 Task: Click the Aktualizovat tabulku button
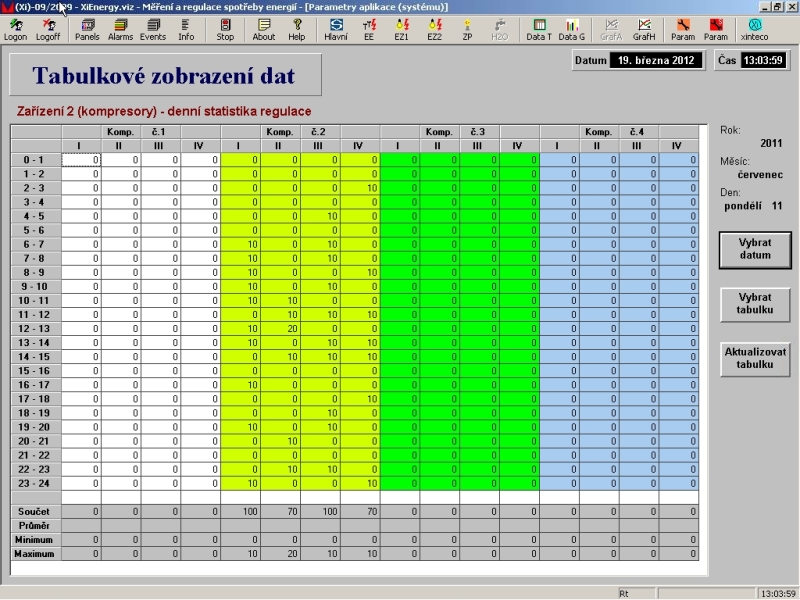tap(755, 359)
